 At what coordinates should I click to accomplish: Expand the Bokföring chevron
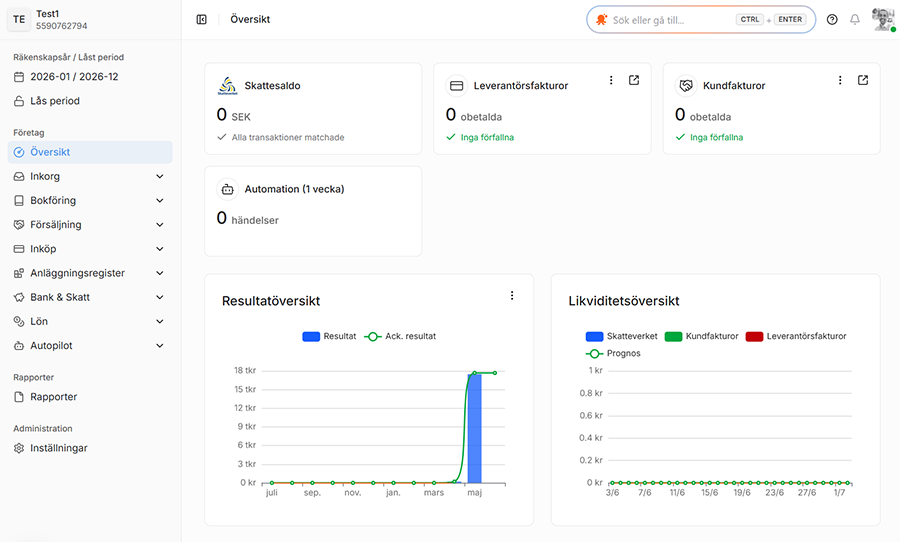coord(160,200)
